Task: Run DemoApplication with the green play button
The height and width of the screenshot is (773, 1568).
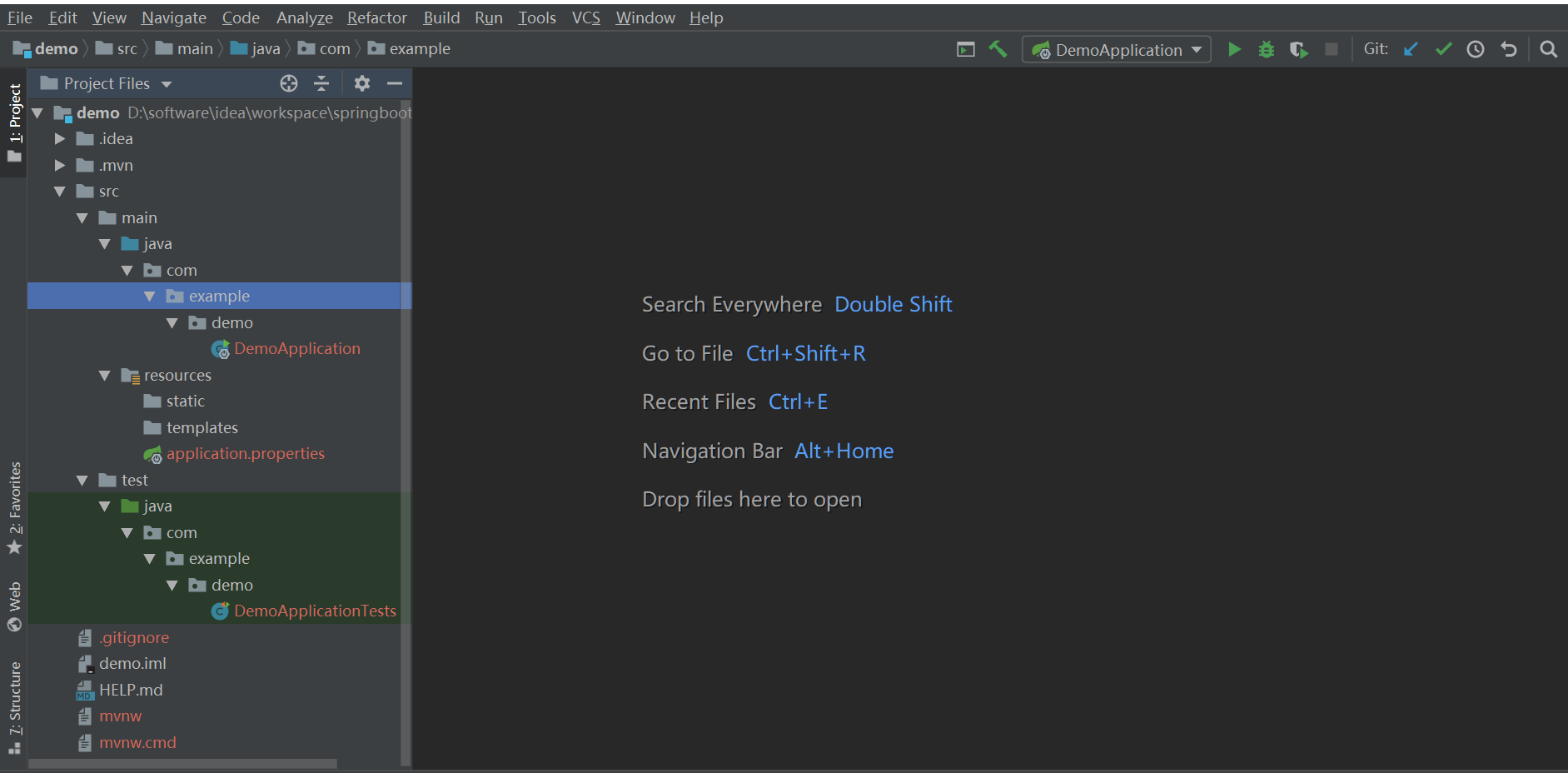Action: pyautogui.click(x=1234, y=49)
